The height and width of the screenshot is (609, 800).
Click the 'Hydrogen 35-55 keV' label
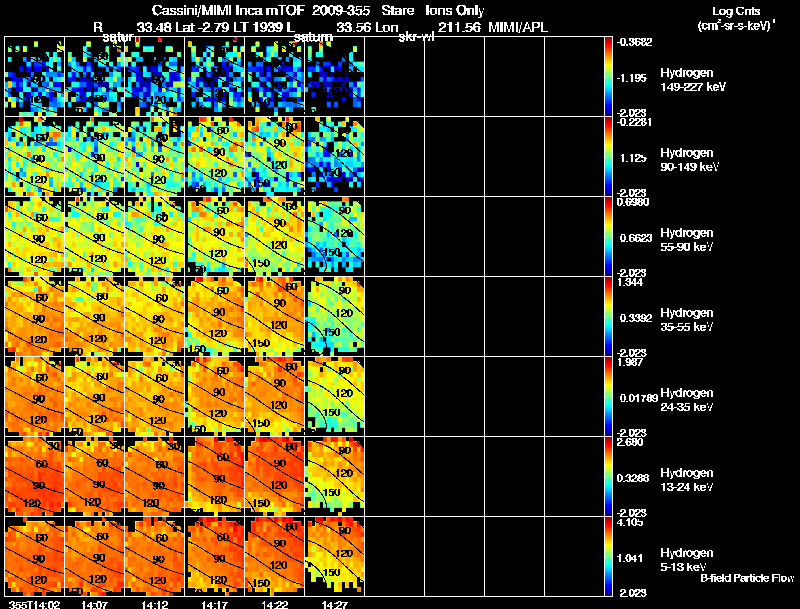tap(687, 319)
